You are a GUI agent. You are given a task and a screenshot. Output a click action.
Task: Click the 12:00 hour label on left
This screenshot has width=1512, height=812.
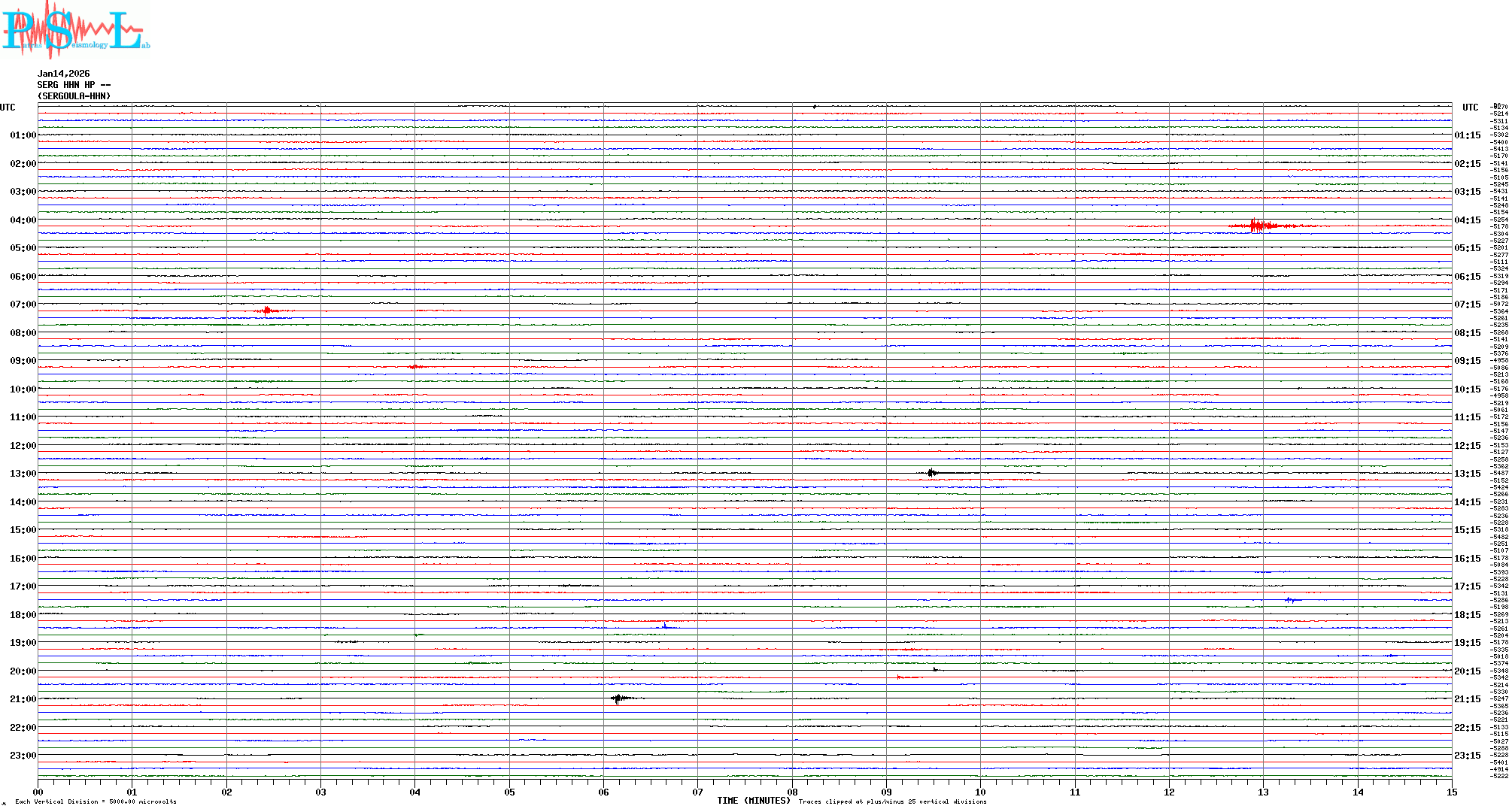click(23, 446)
